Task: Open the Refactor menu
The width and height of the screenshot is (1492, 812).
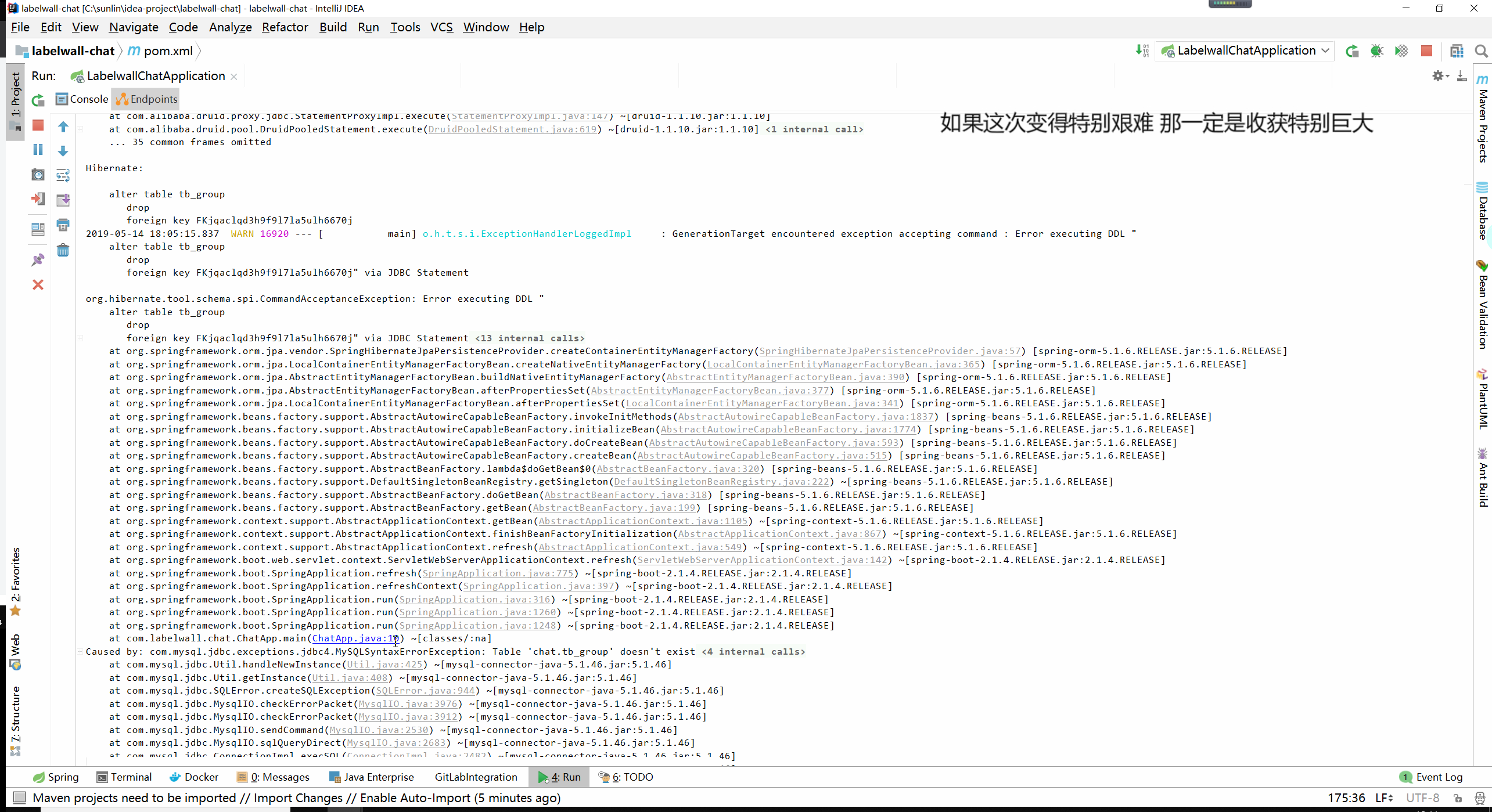Action: pyautogui.click(x=285, y=27)
